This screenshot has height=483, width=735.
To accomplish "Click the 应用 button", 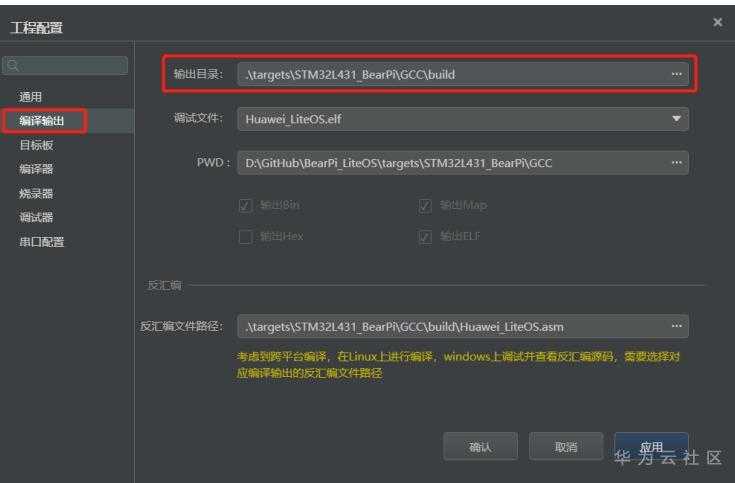I will (651, 446).
